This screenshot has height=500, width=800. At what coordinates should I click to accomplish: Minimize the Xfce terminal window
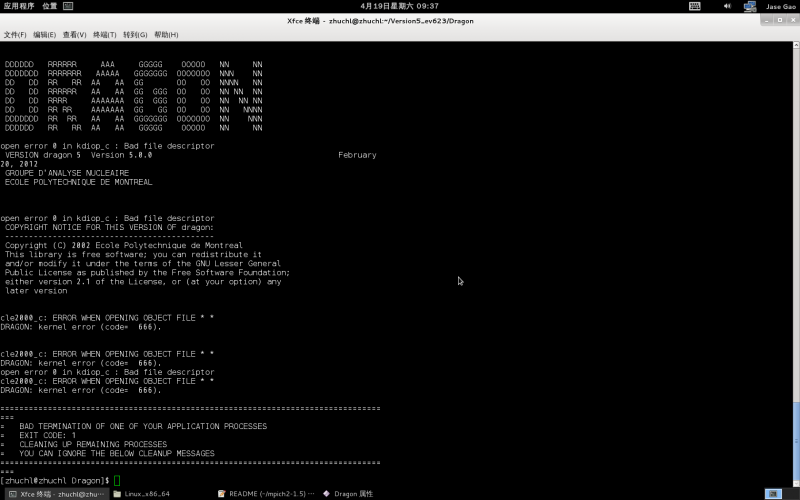(766, 20)
